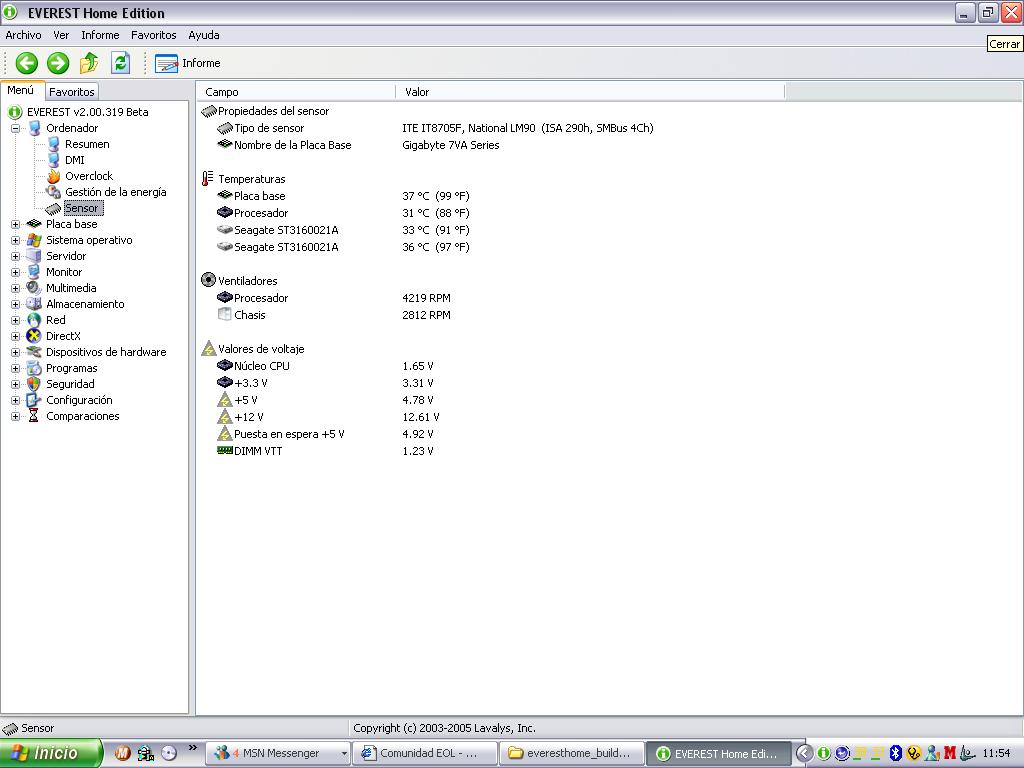Viewport: 1024px width, 768px height.
Task: Expand the Programas tree node
Action: pos(15,368)
